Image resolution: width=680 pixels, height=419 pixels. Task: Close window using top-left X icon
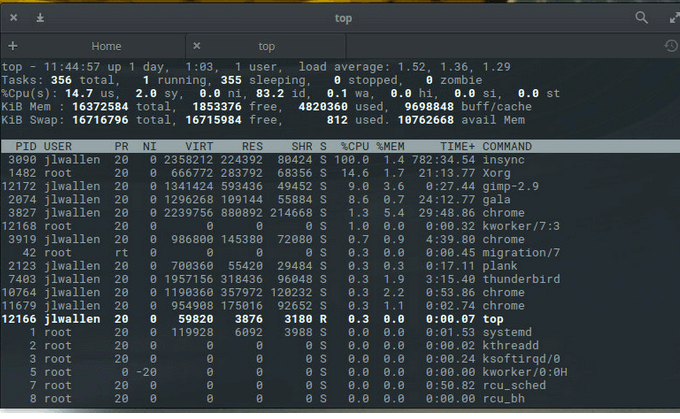click(x=11, y=18)
